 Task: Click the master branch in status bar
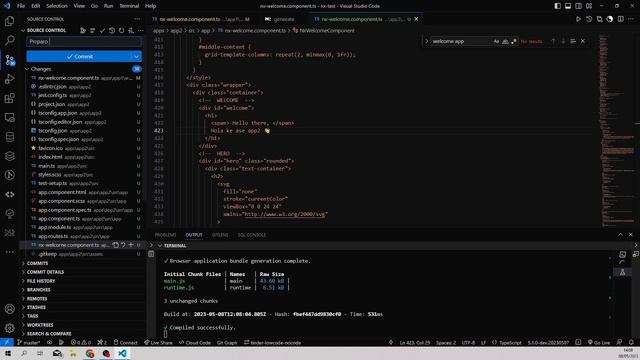pos(29,342)
